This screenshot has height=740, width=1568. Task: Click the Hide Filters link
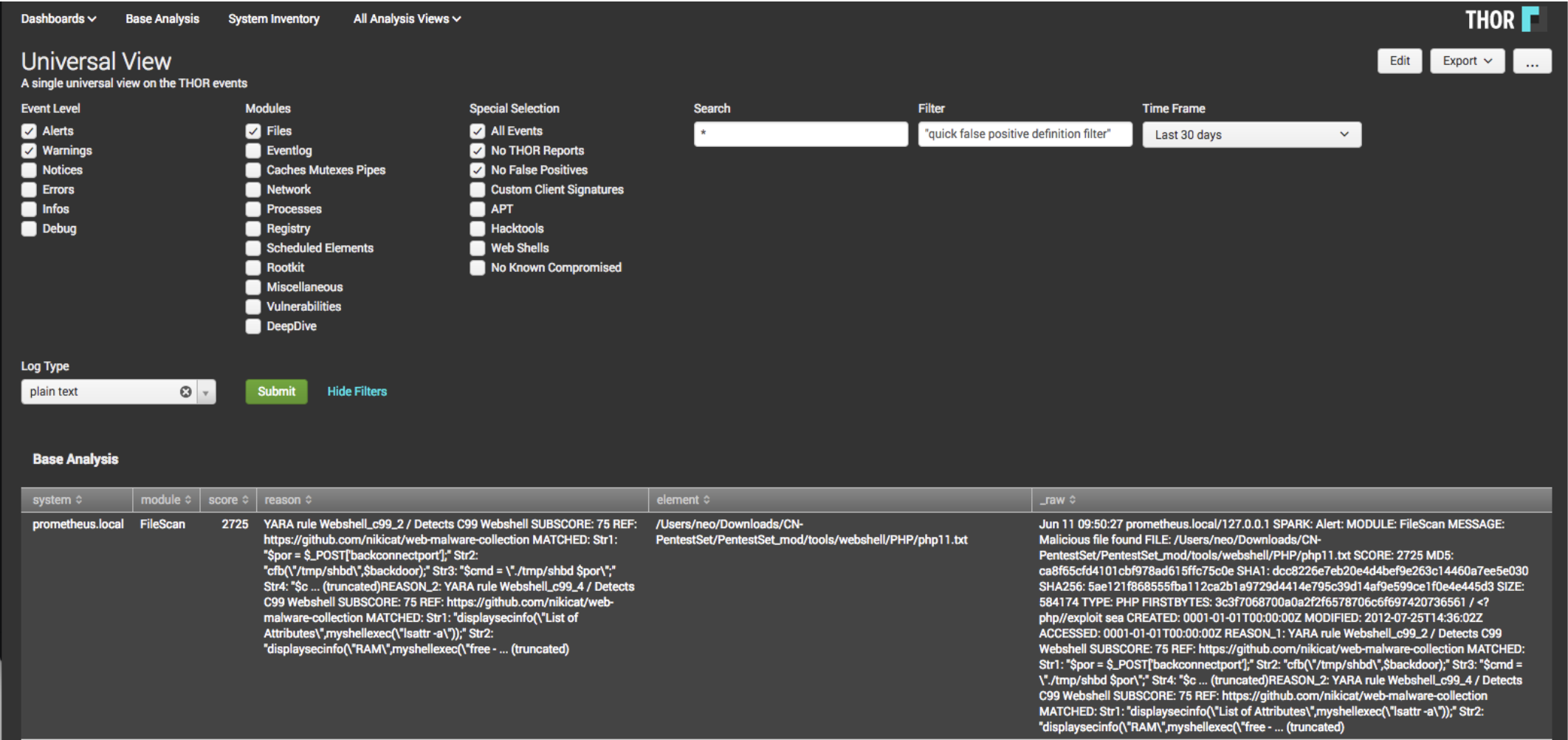click(x=357, y=391)
